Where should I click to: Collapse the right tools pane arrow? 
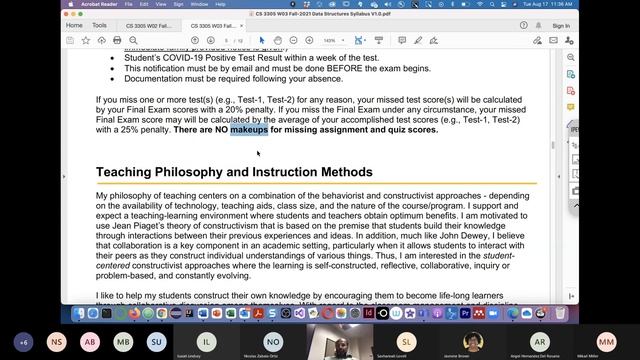[x=559, y=177]
